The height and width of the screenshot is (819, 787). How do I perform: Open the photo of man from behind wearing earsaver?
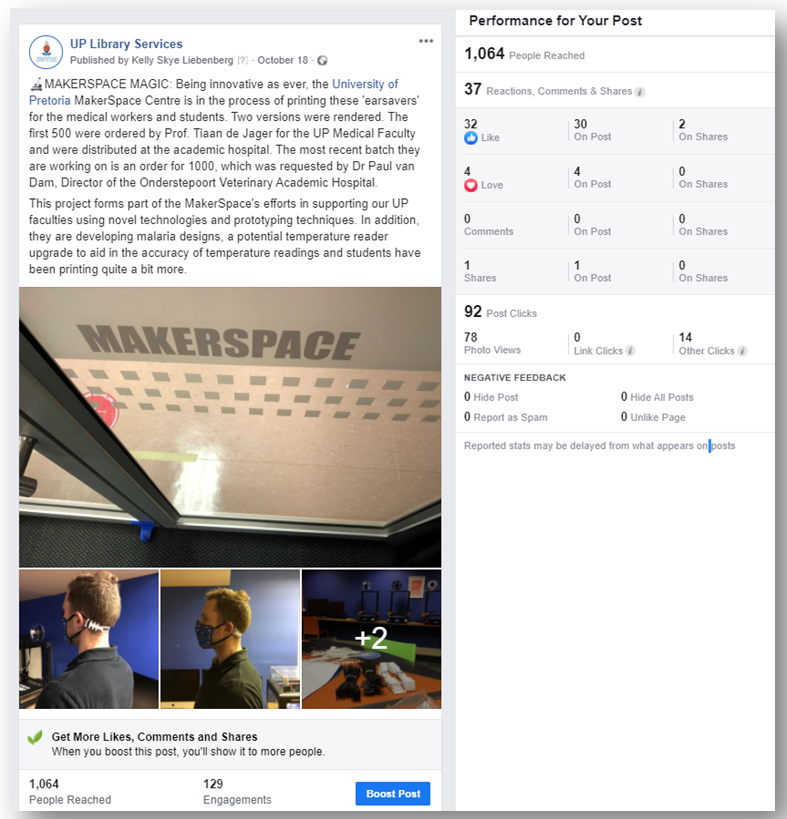click(89, 639)
